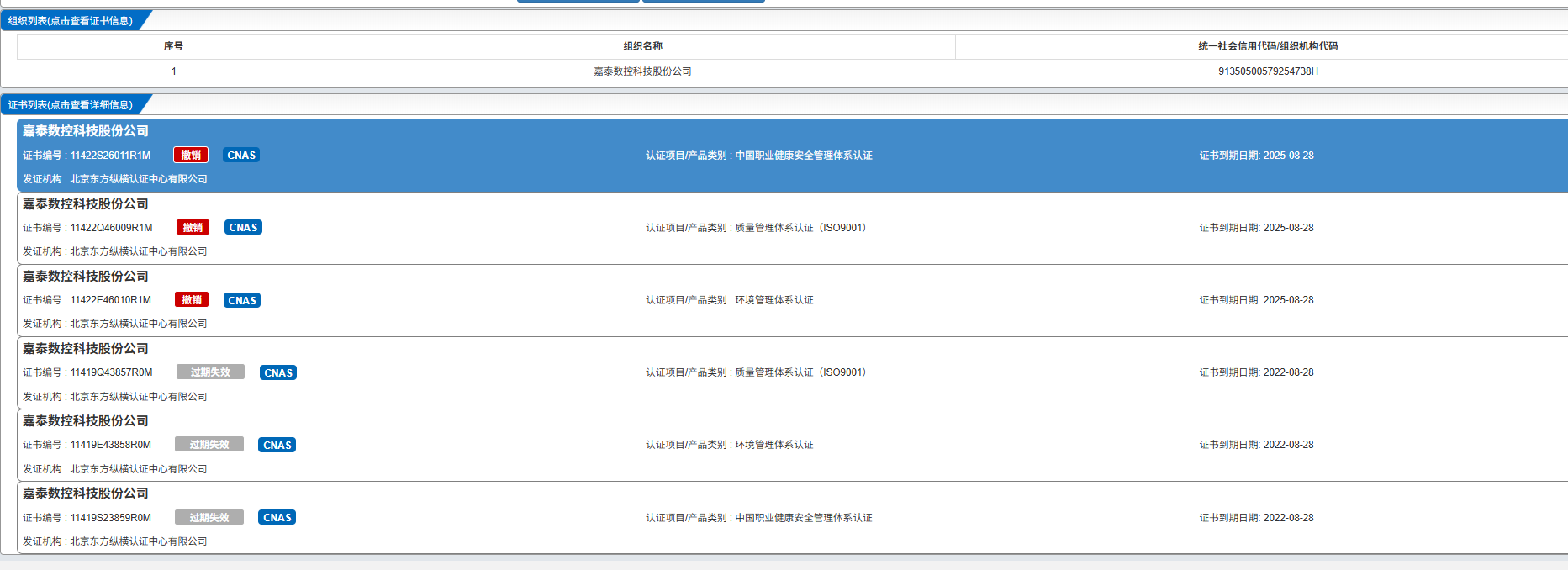Click the CNAS badge for certificate 11422E46010R1M
Viewport: 1568px width, 570px height.
[x=242, y=300]
